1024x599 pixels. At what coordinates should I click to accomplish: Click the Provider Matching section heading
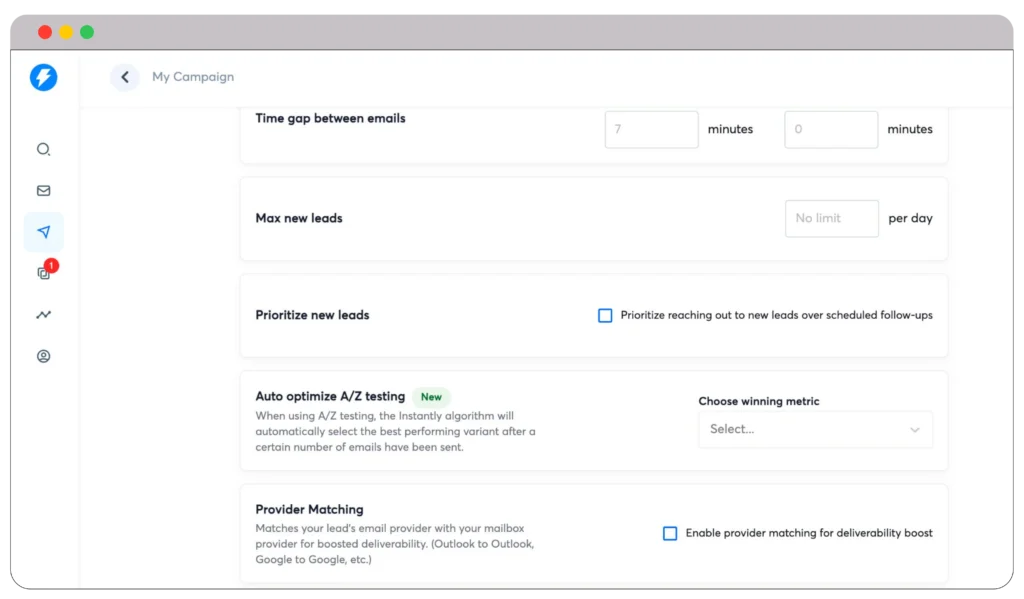click(309, 509)
